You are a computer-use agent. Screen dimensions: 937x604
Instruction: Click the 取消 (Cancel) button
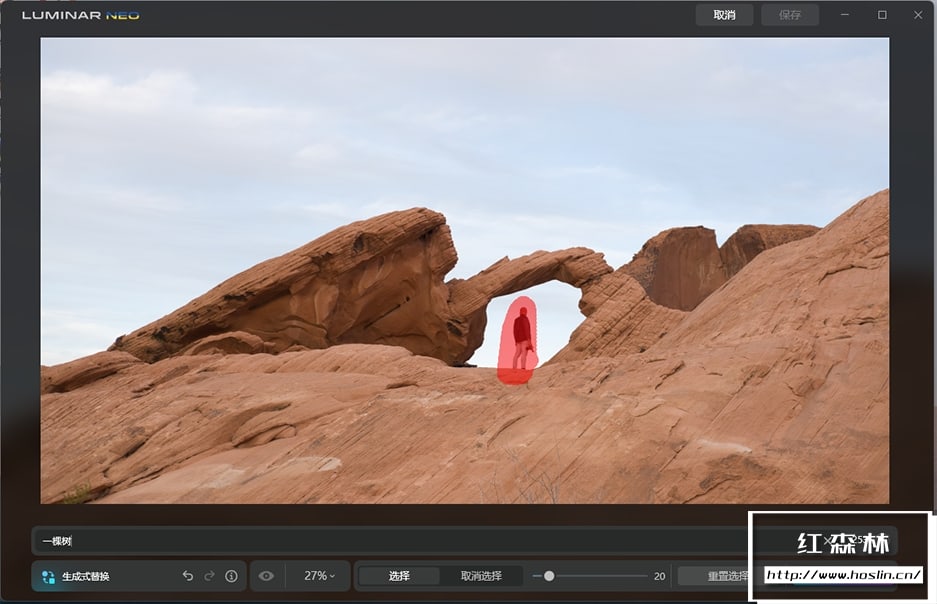724,15
